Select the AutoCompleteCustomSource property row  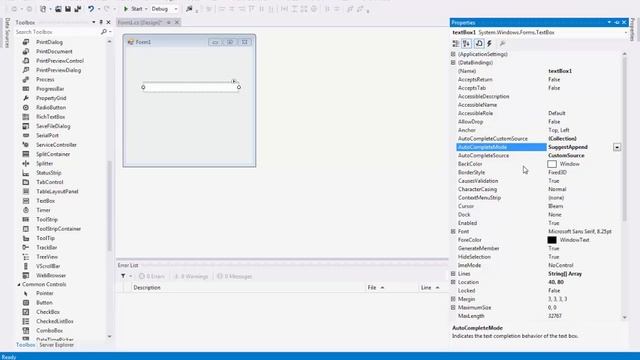[539, 139]
